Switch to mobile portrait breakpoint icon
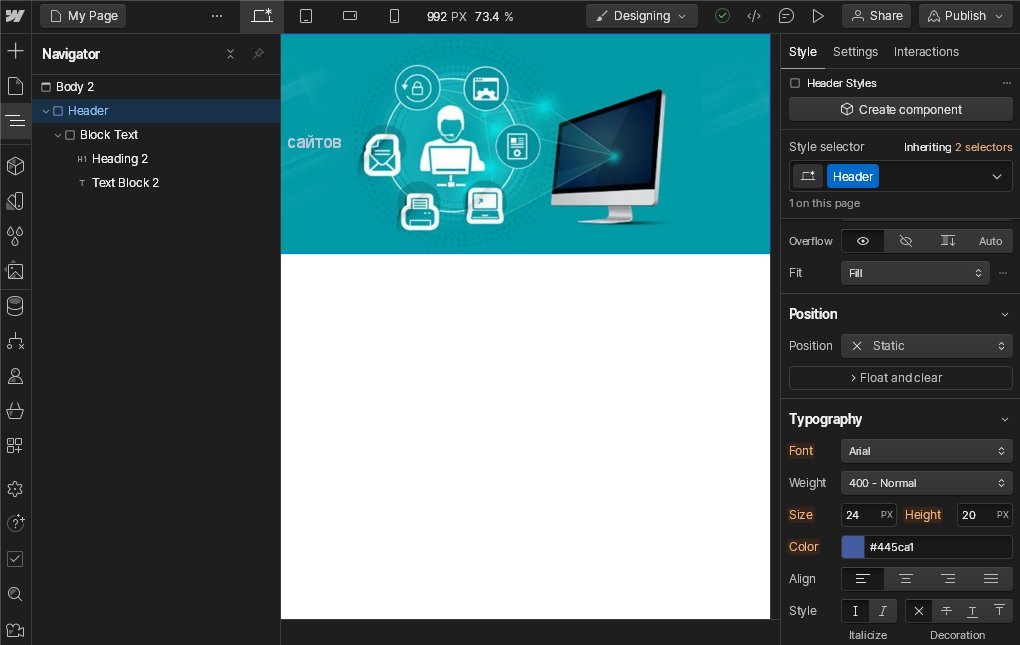Image resolution: width=1020 pixels, height=645 pixels. click(x=394, y=16)
